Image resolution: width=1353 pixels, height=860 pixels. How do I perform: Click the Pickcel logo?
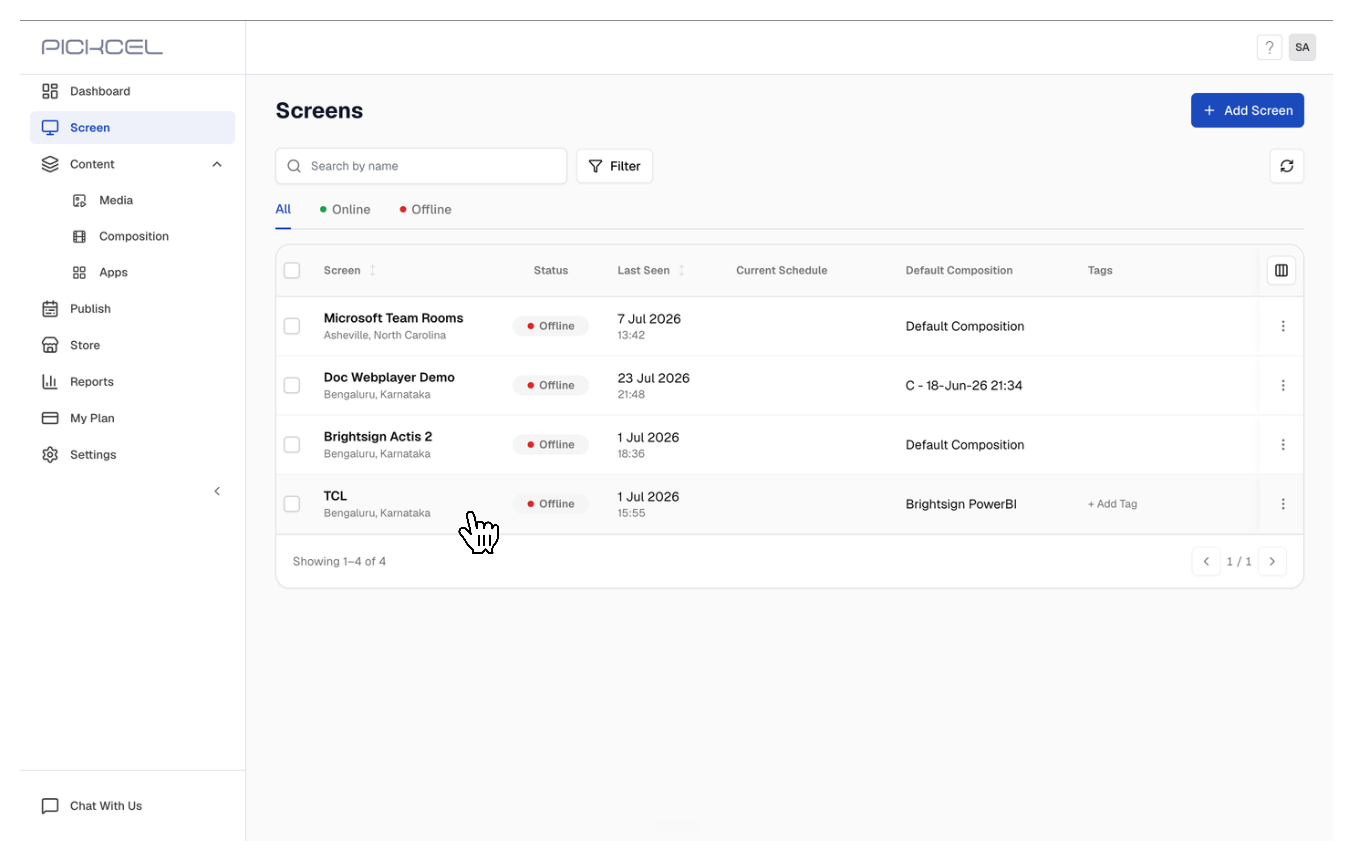point(102,47)
